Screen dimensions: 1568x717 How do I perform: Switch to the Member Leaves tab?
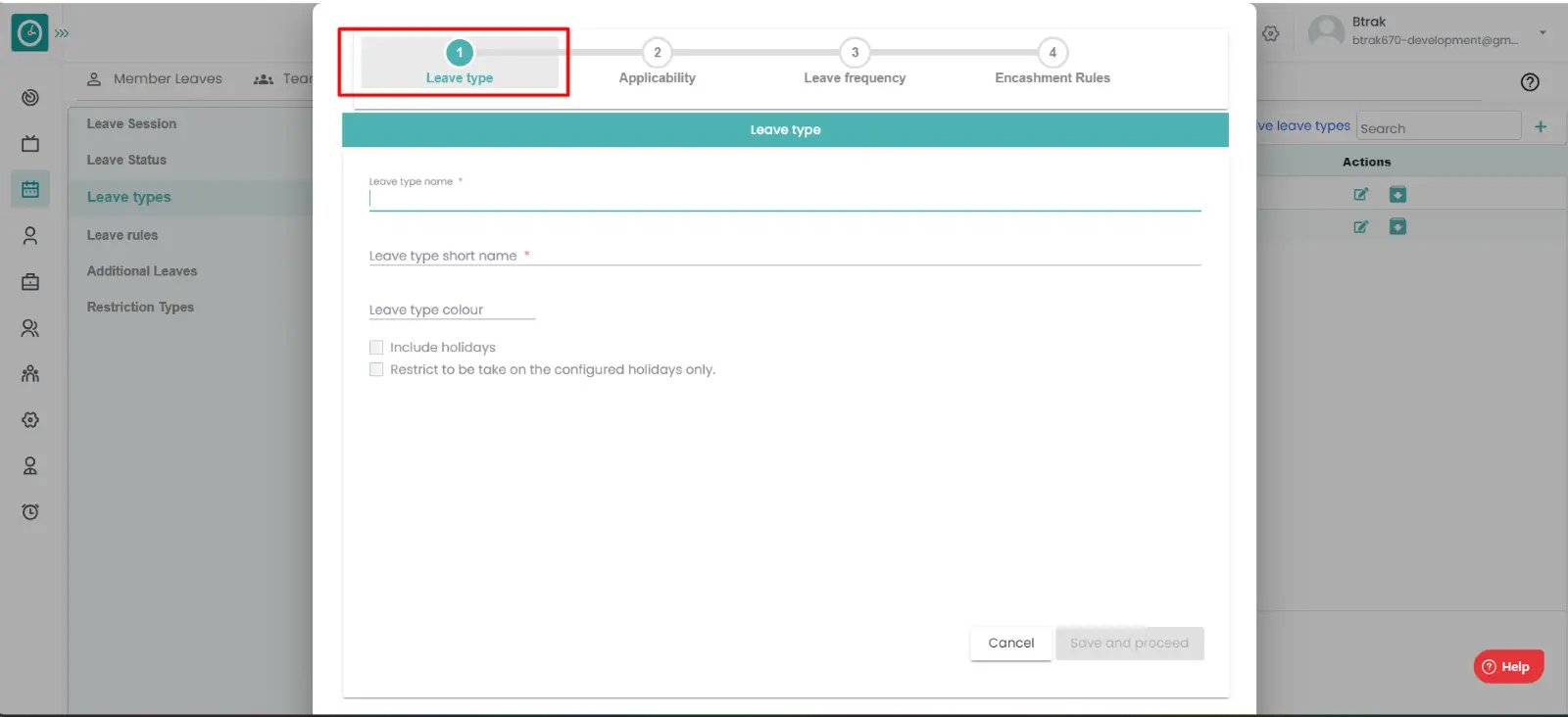(x=155, y=78)
